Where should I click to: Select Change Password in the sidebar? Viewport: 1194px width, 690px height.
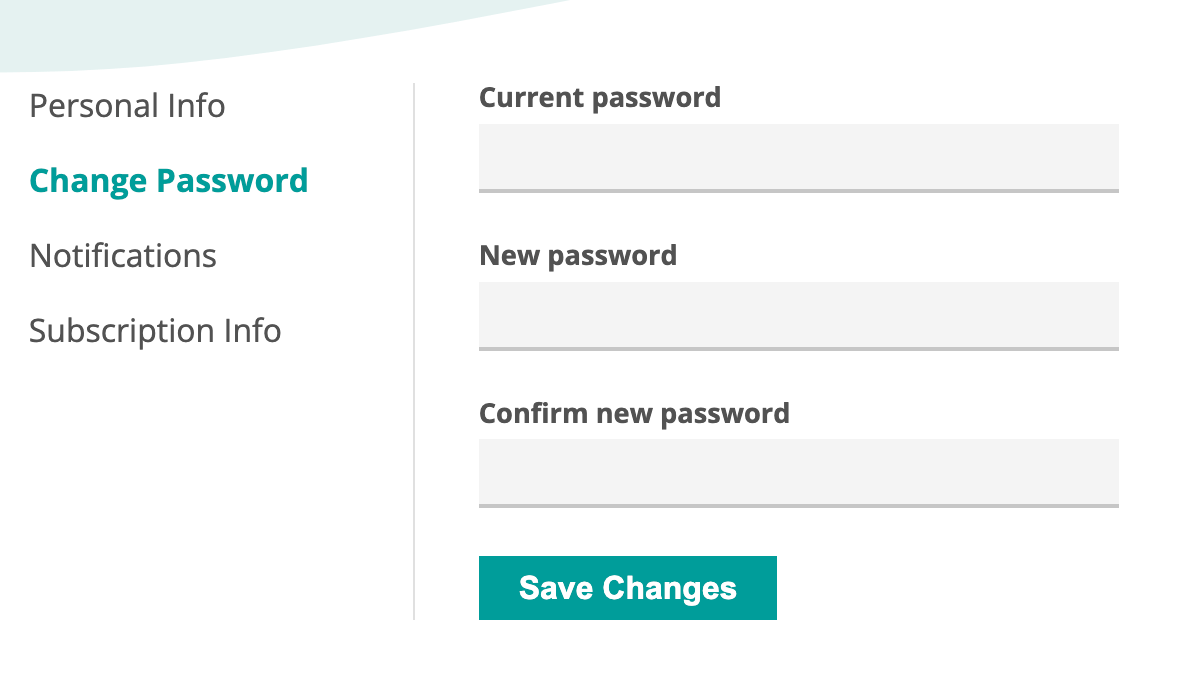168,181
